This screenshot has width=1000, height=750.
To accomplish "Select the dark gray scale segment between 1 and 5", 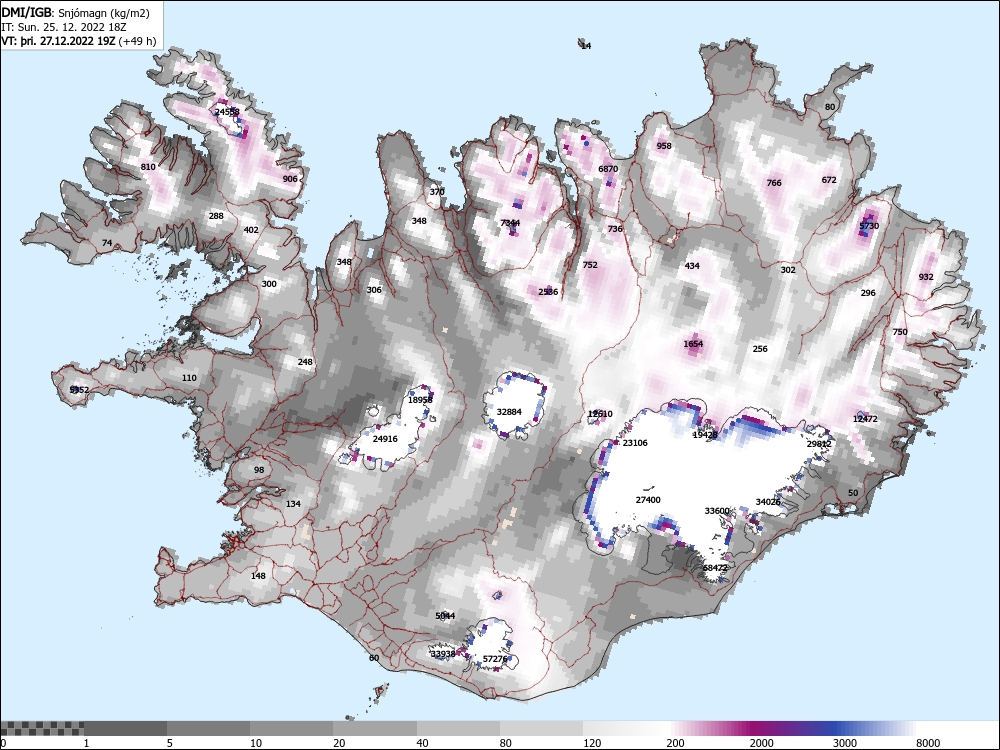I will [125, 728].
